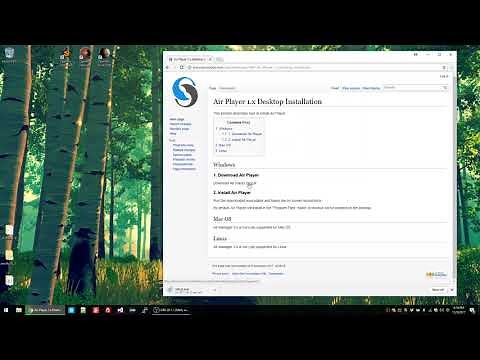The height and width of the screenshot is (360, 480).
Task: Open the downloaded file in downloads bar
Action: [188, 290]
